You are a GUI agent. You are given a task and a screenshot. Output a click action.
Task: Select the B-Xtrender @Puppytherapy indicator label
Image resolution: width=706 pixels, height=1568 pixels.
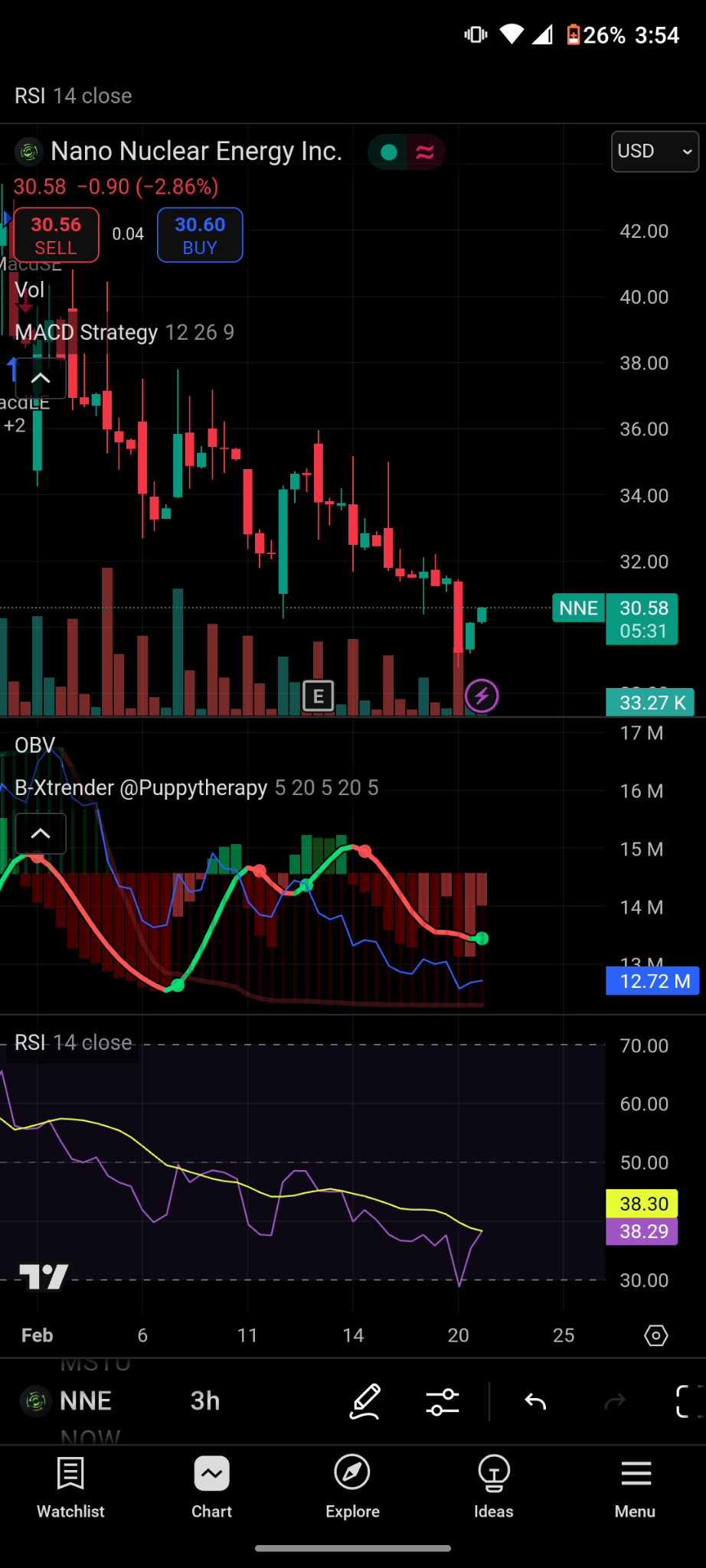[x=197, y=787]
